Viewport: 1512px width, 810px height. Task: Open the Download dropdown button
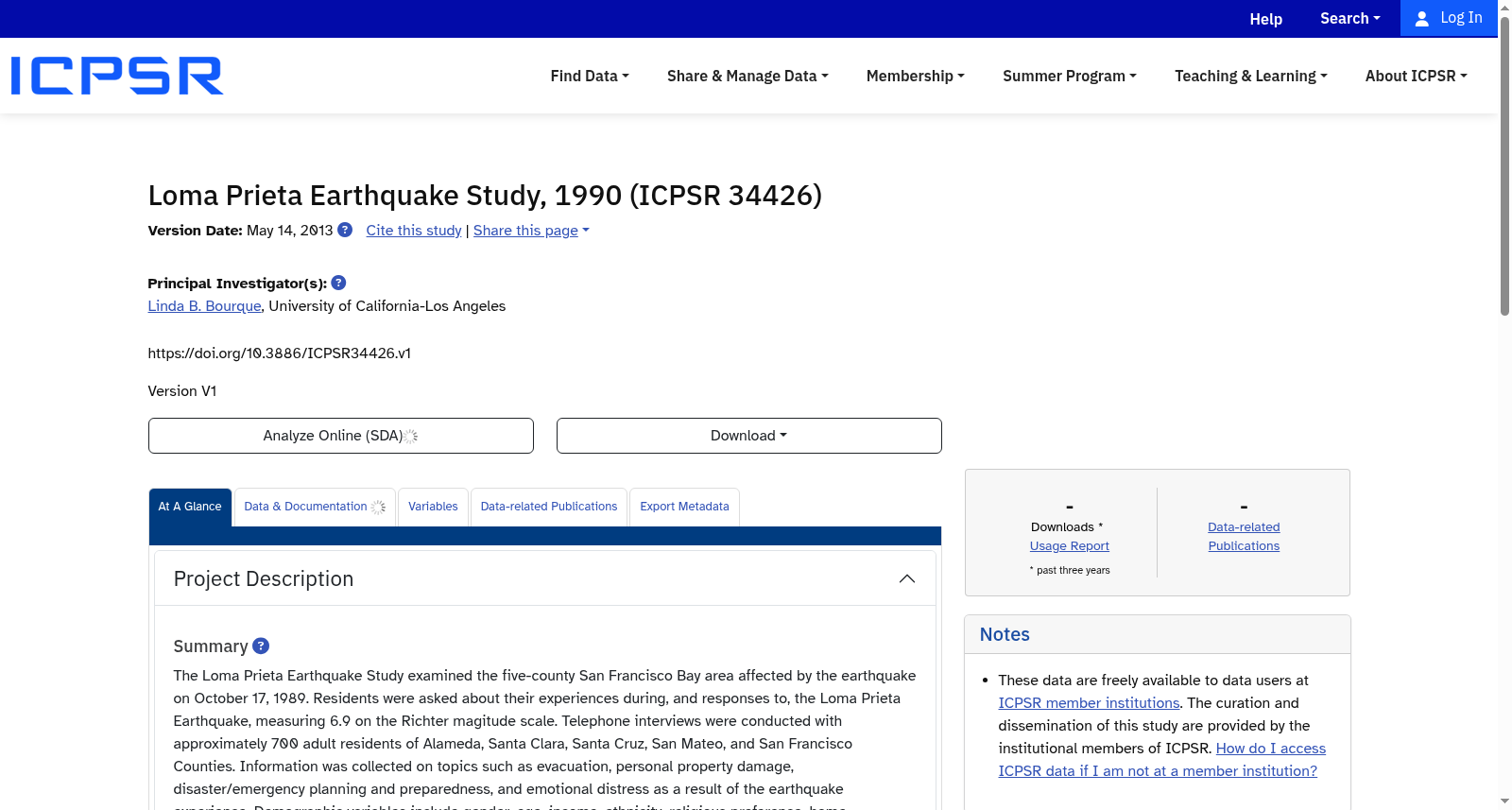point(749,436)
